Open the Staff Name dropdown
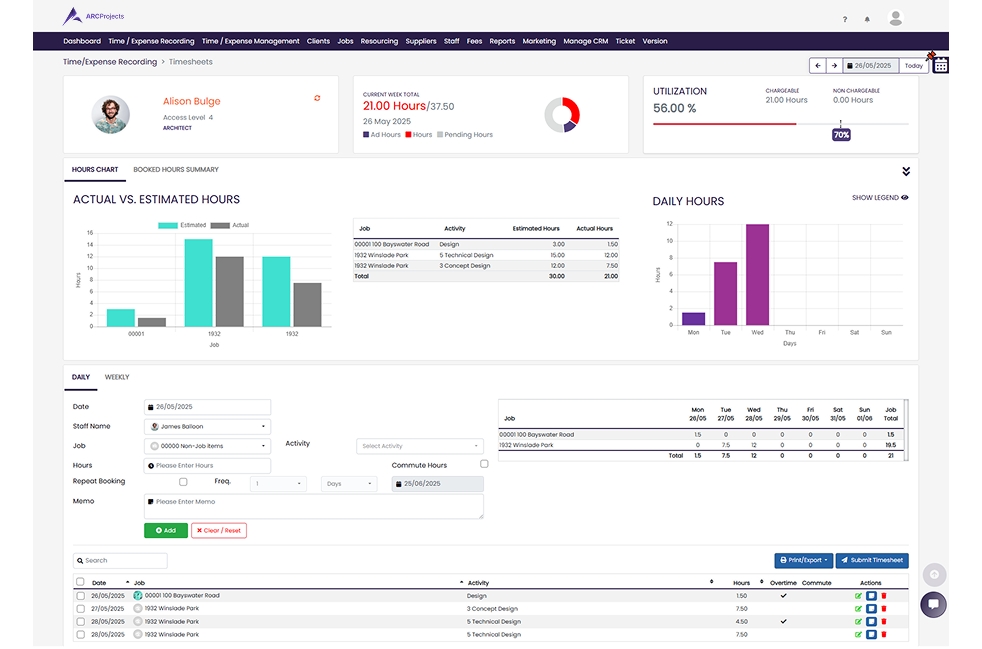The image size is (982, 649). coord(208,427)
